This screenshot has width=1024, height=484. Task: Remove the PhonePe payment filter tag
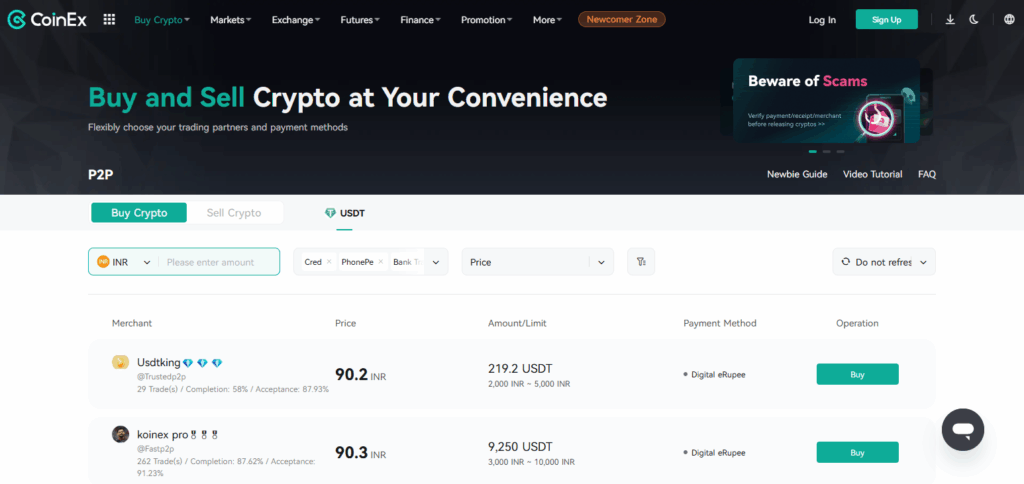381,261
